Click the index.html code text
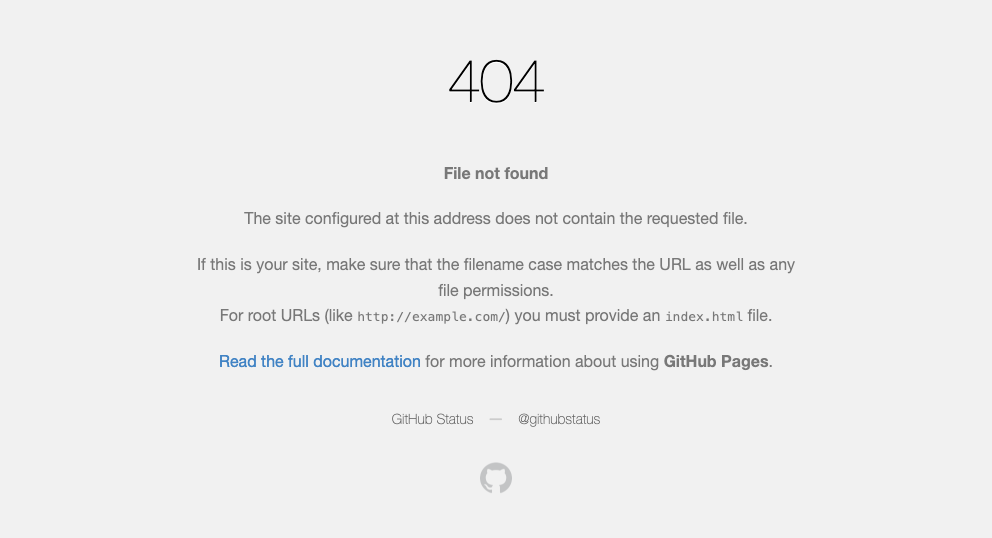The height and width of the screenshot is (538, 992). tap(704, 316)
